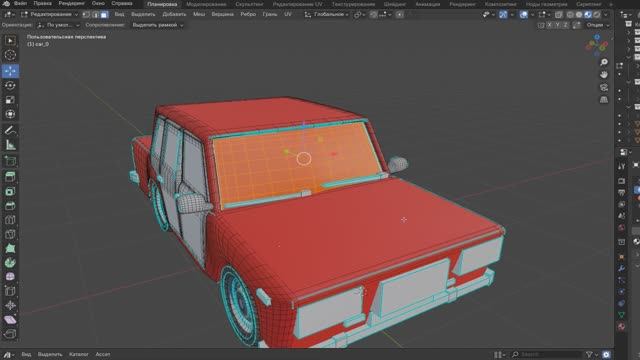Enable vertex select mode
The width and height of the screenshot is (640, 360).
[x=86, y=14]
